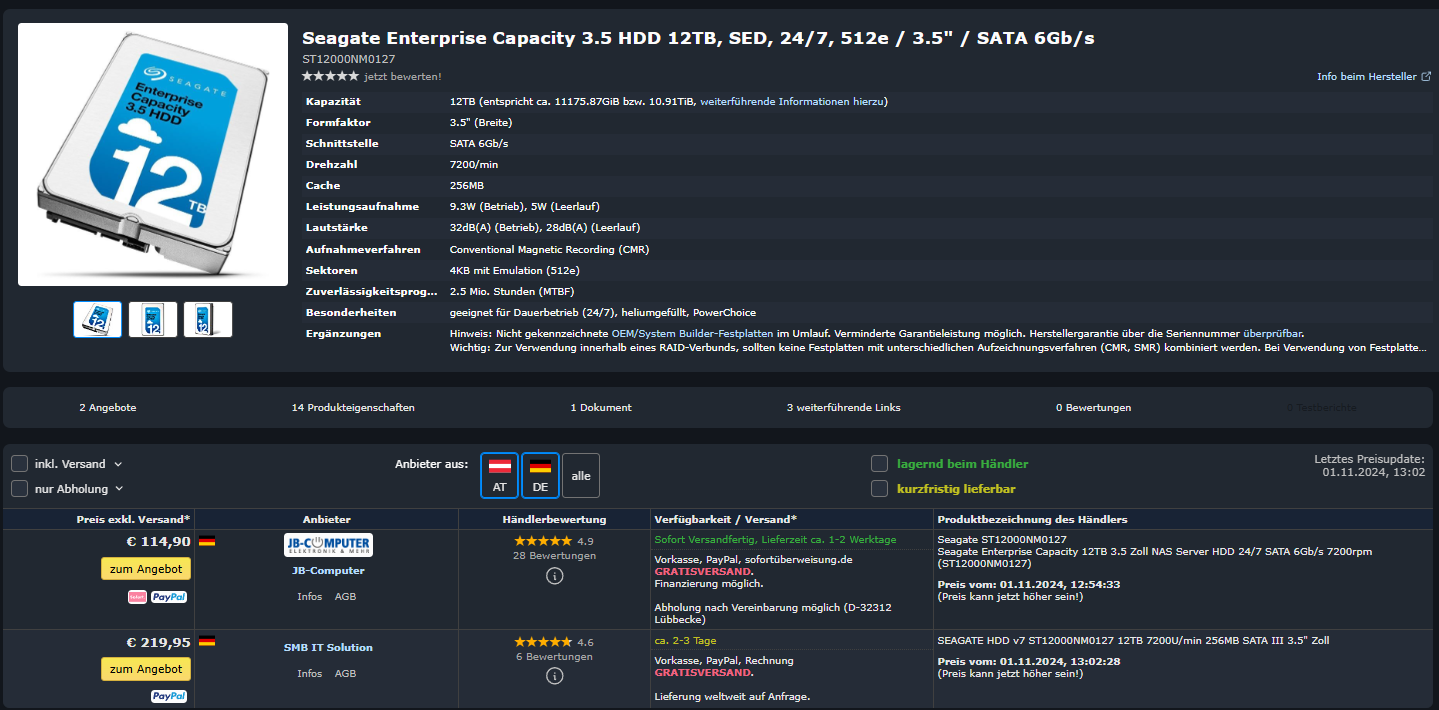Open the 1 Dokument tab
Image resolution: width=1439 pixels, height=710 pixels.
(601, 408)
